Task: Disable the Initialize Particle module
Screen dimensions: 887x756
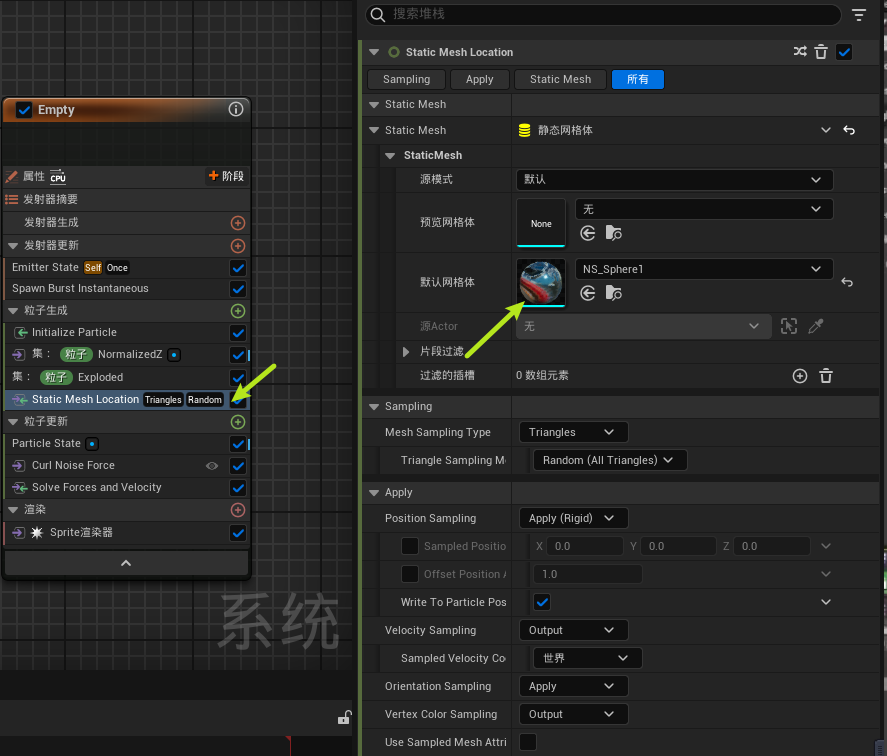Action: [x=238, y=333]
